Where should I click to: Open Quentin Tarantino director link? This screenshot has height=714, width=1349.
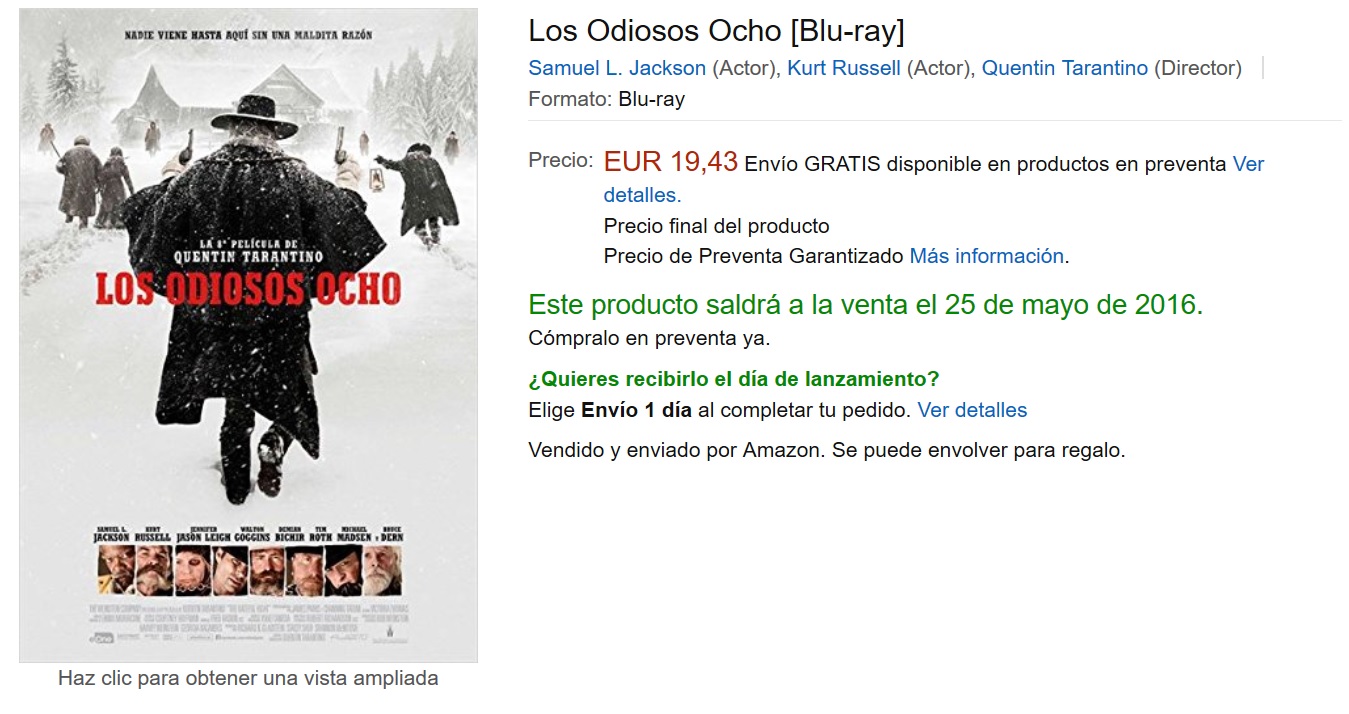[x=1065, y=68]
